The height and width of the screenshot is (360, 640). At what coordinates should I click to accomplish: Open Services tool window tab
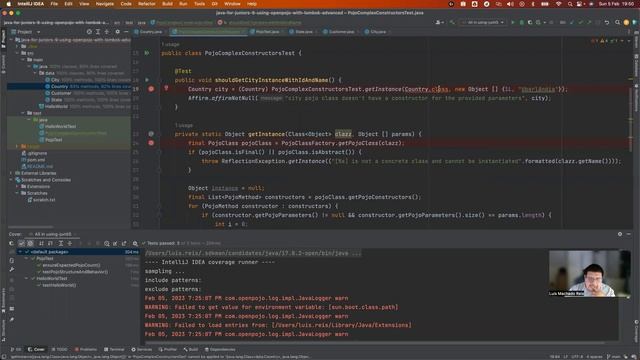pos(142,349)
